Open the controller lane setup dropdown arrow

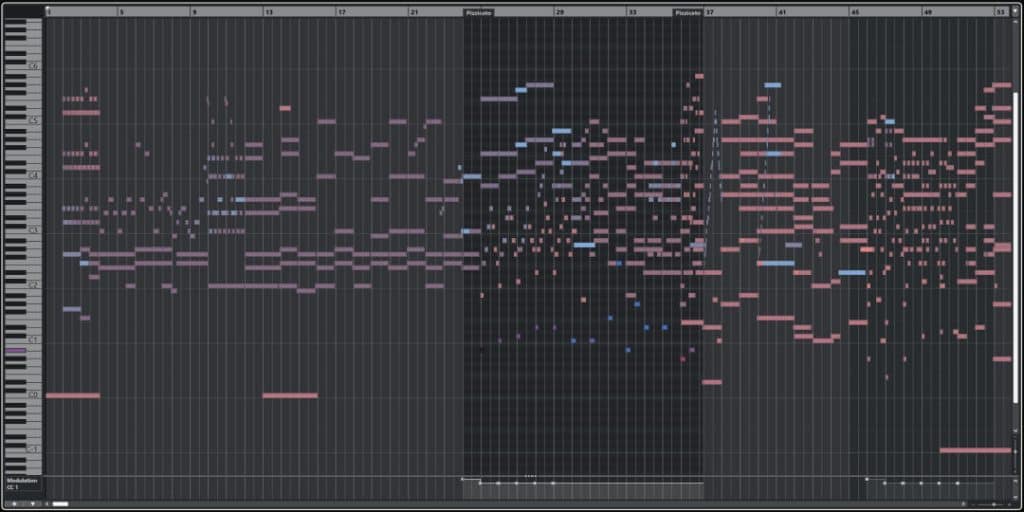(x=32, y=503)
